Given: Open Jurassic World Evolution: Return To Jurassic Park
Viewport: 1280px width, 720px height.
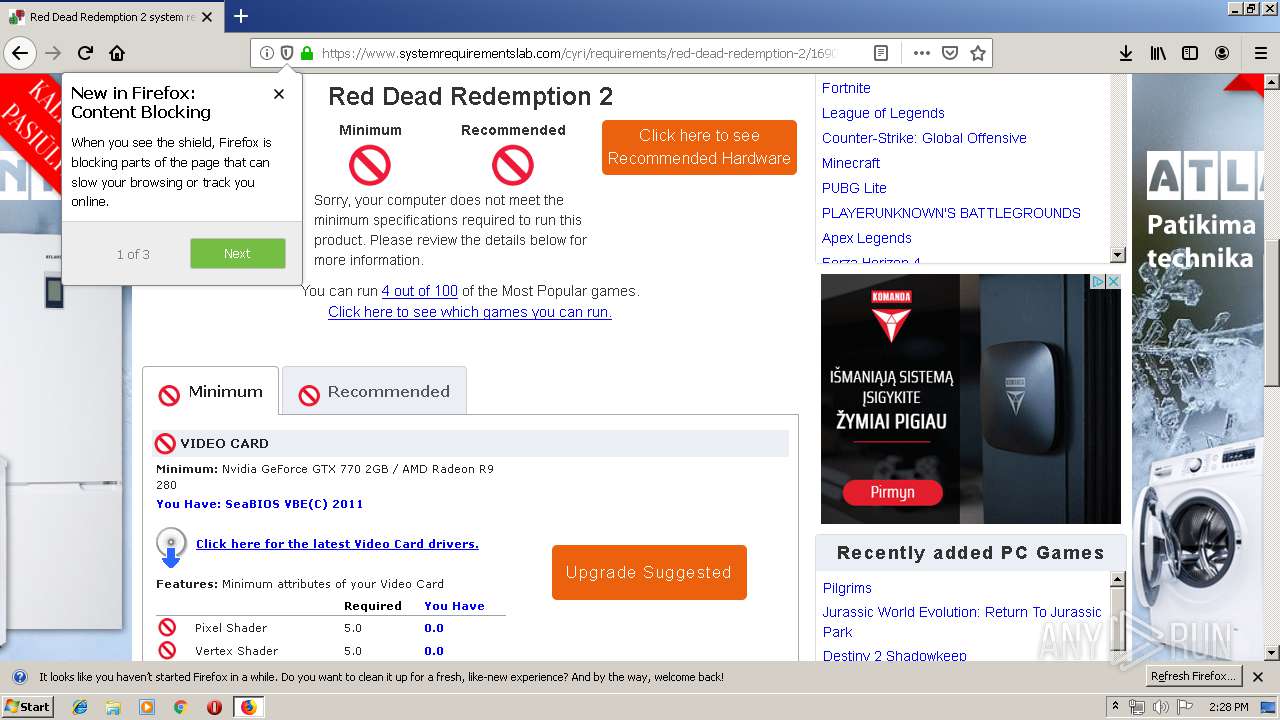Looking at the screenshot, I should coord(962,622).
